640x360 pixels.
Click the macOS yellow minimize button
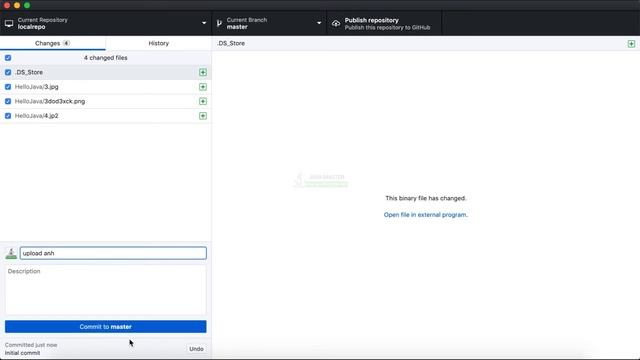click(x=17, y=5)
